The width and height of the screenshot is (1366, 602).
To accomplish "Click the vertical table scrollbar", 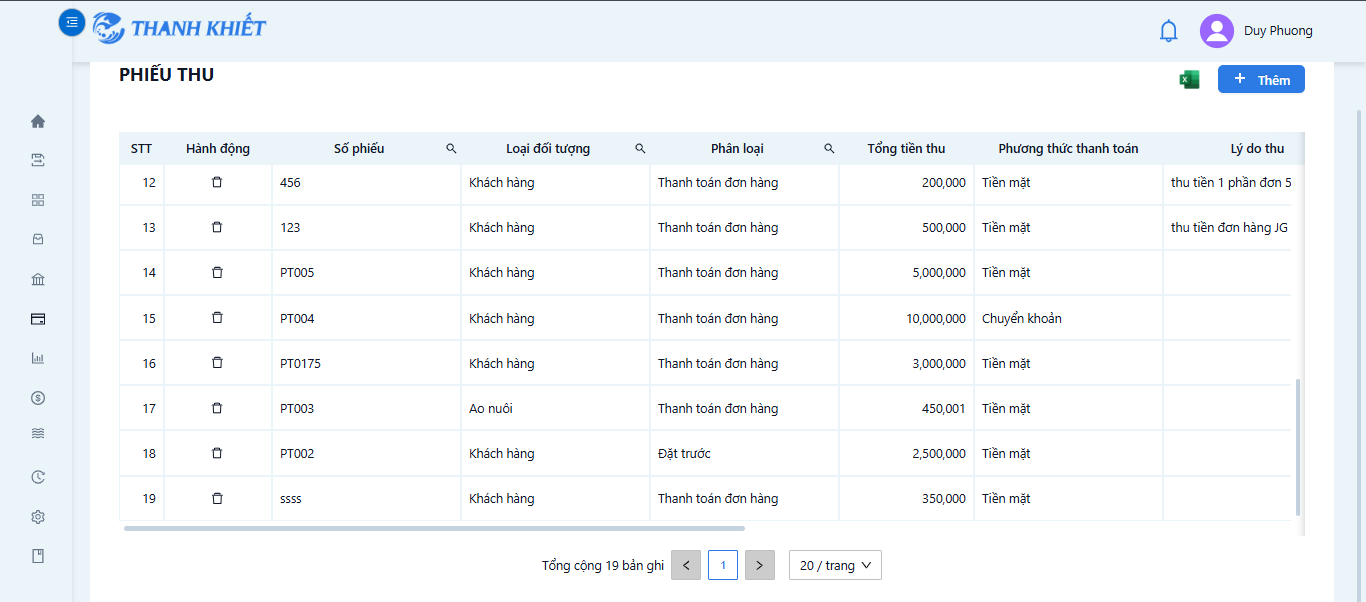I will tap(1298, 447).
